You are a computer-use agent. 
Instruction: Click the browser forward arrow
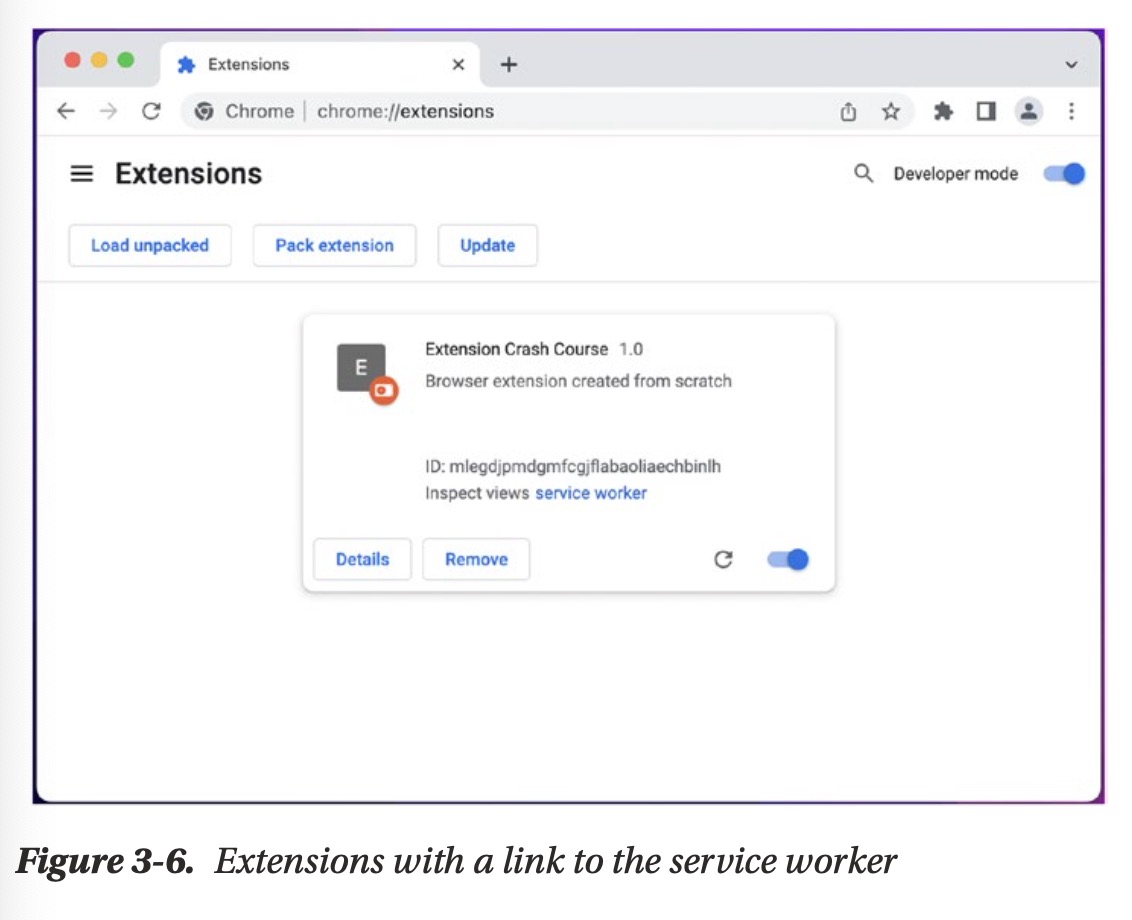(x=108, y=112)
